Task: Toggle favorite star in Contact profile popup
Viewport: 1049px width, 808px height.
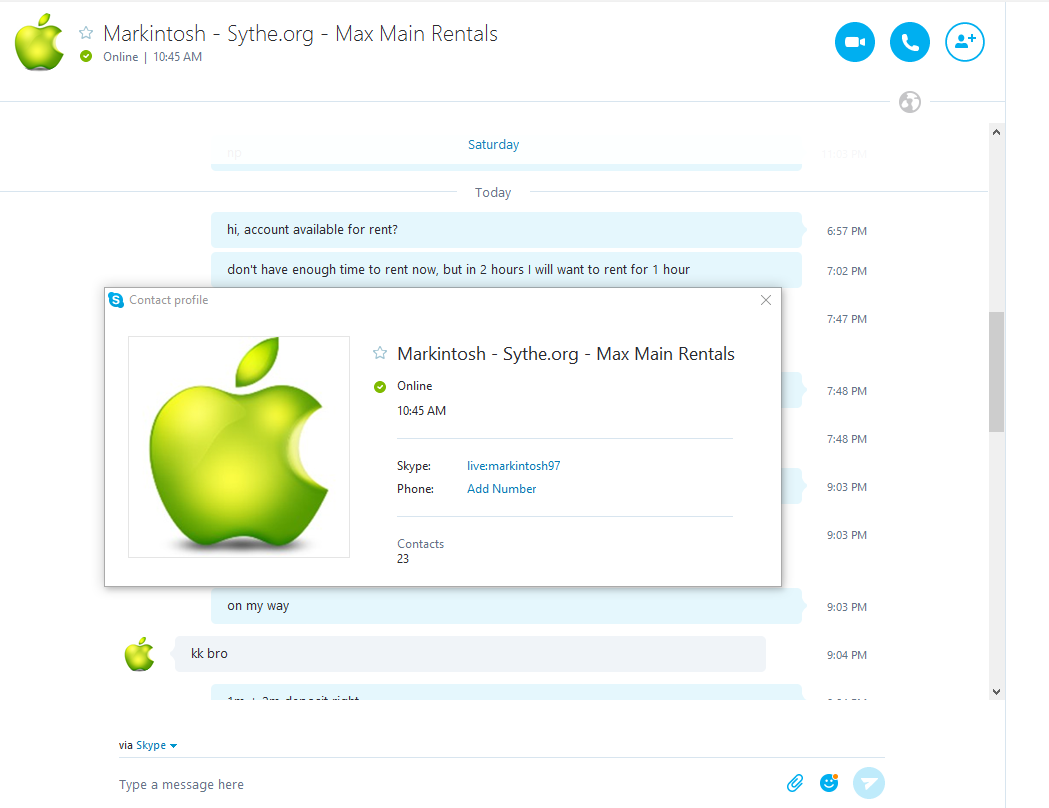Action: [x=380, y=353]
